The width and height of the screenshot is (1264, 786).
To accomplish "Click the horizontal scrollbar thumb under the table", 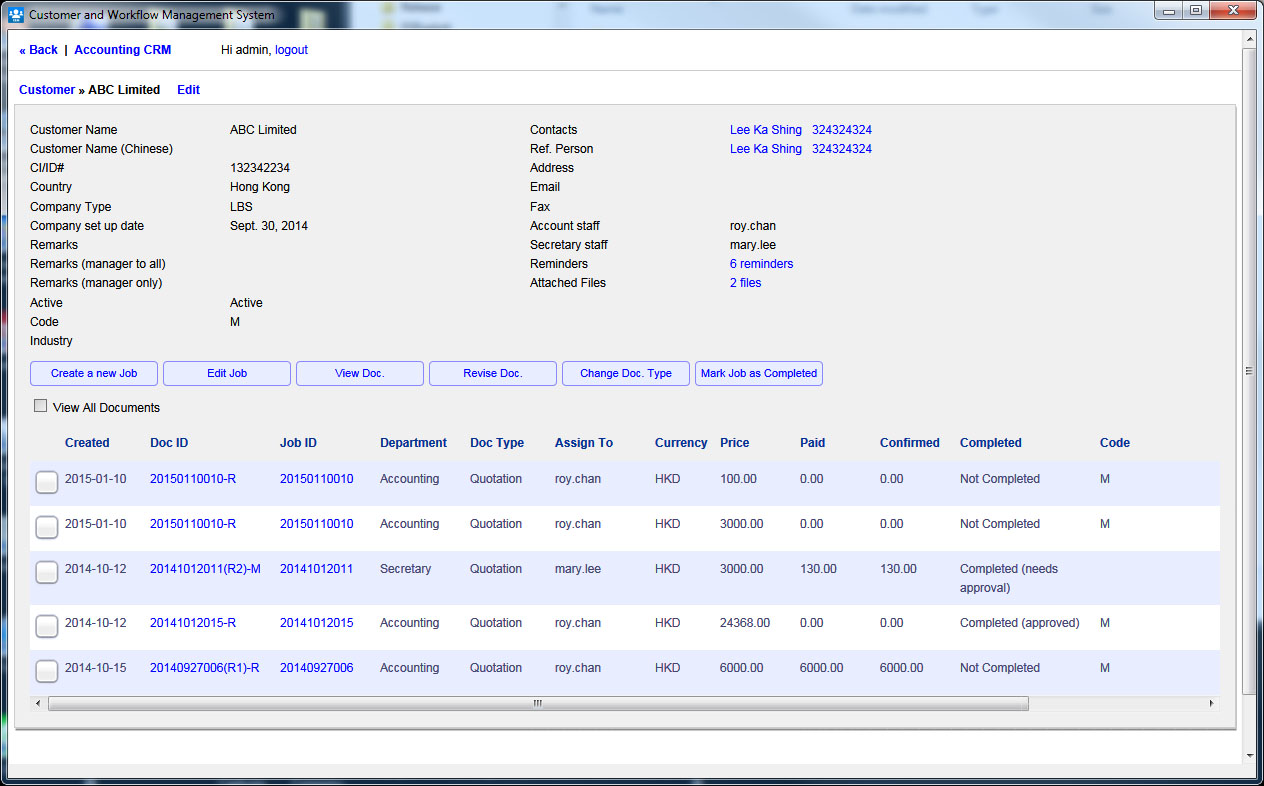I will click(538, 703).
